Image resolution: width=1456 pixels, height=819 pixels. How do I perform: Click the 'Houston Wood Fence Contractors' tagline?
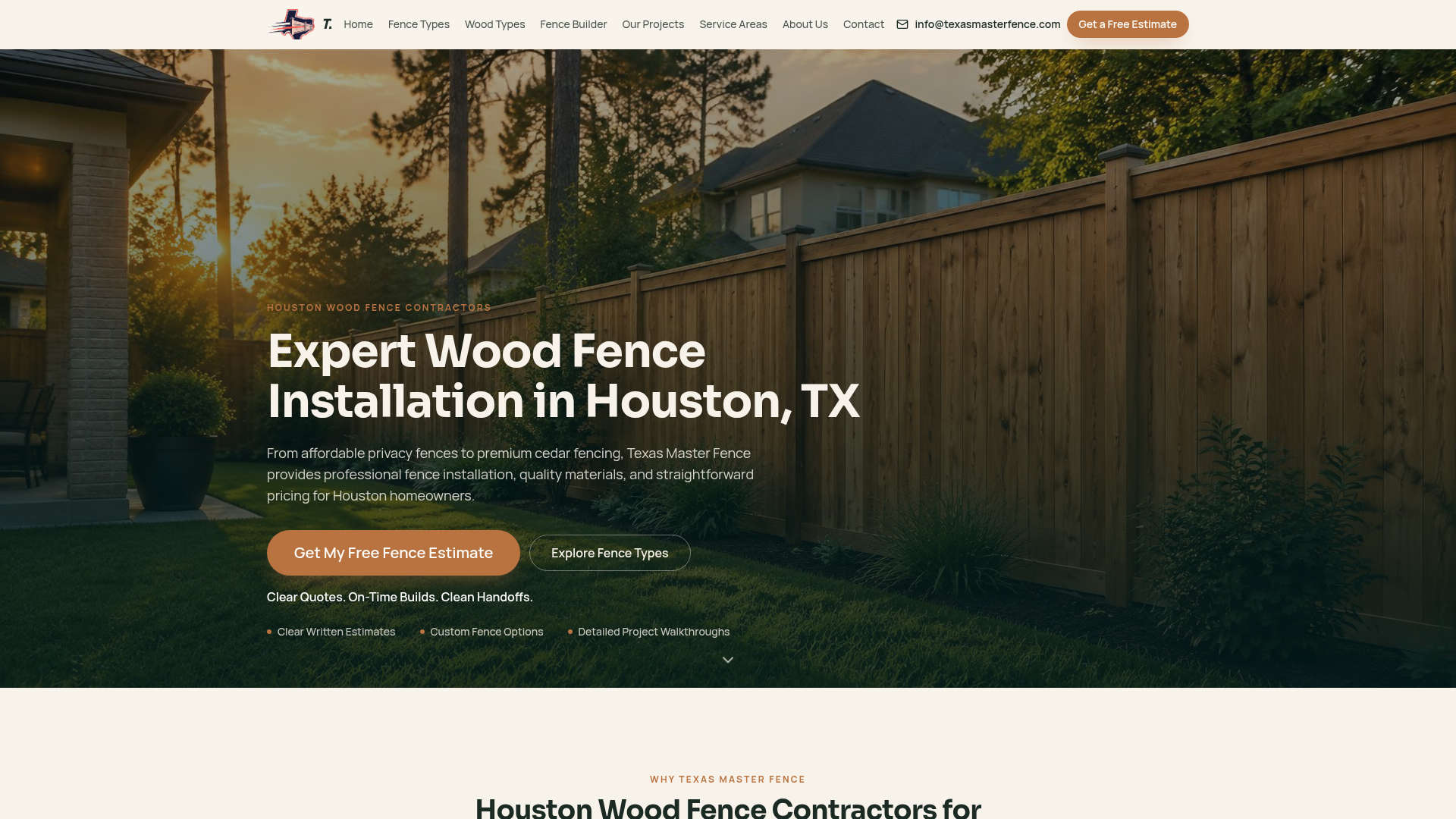point(379,308)
